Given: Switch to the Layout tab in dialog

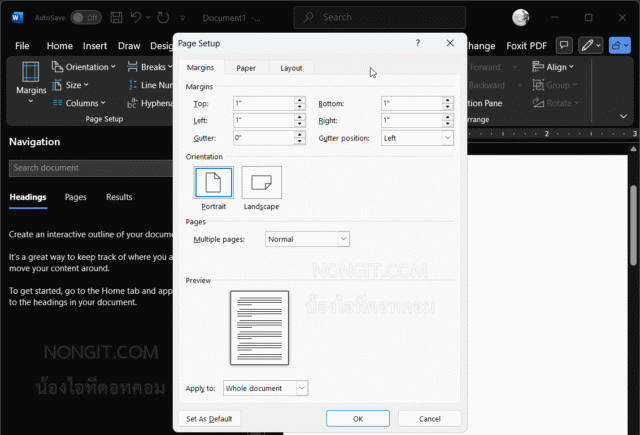Looking at the screenshot, I should point(291,68).
